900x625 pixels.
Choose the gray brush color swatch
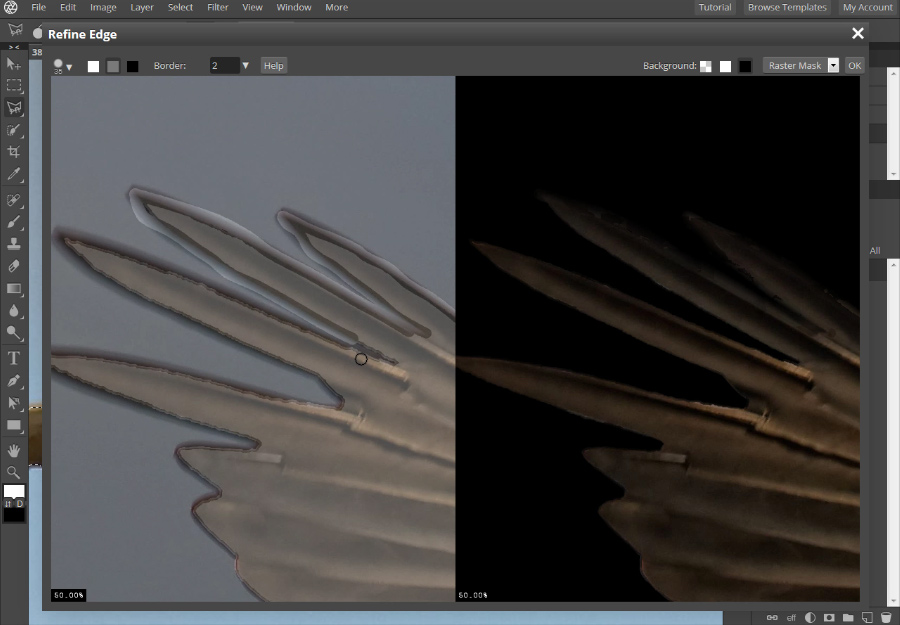[x=113, y=66]
